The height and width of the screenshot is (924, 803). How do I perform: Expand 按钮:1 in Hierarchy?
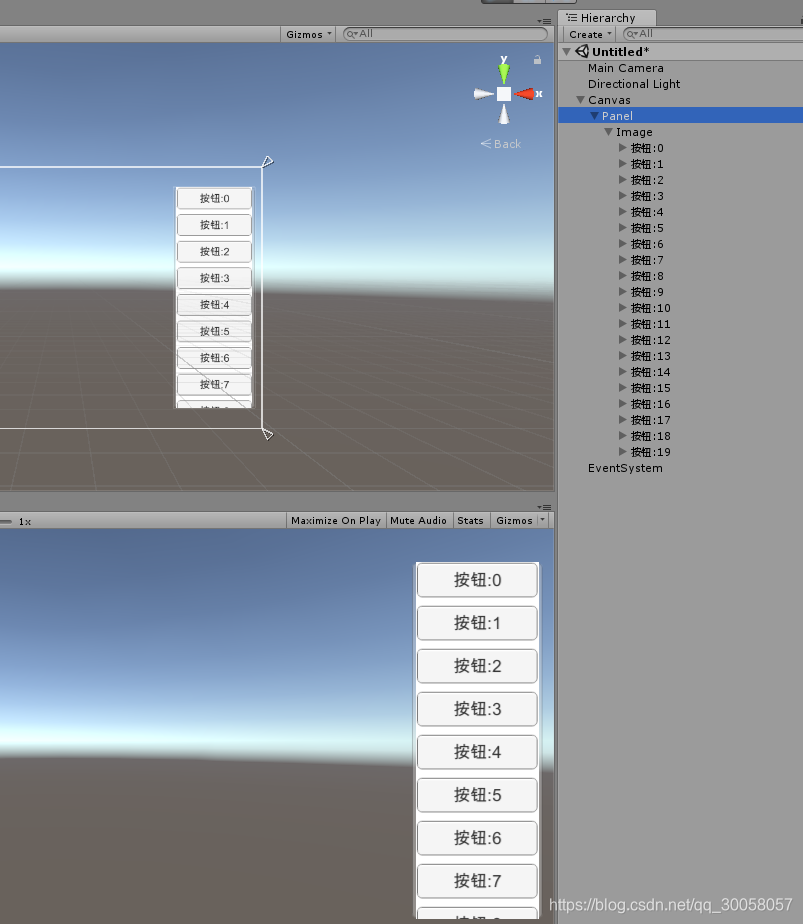coord(622,163)
